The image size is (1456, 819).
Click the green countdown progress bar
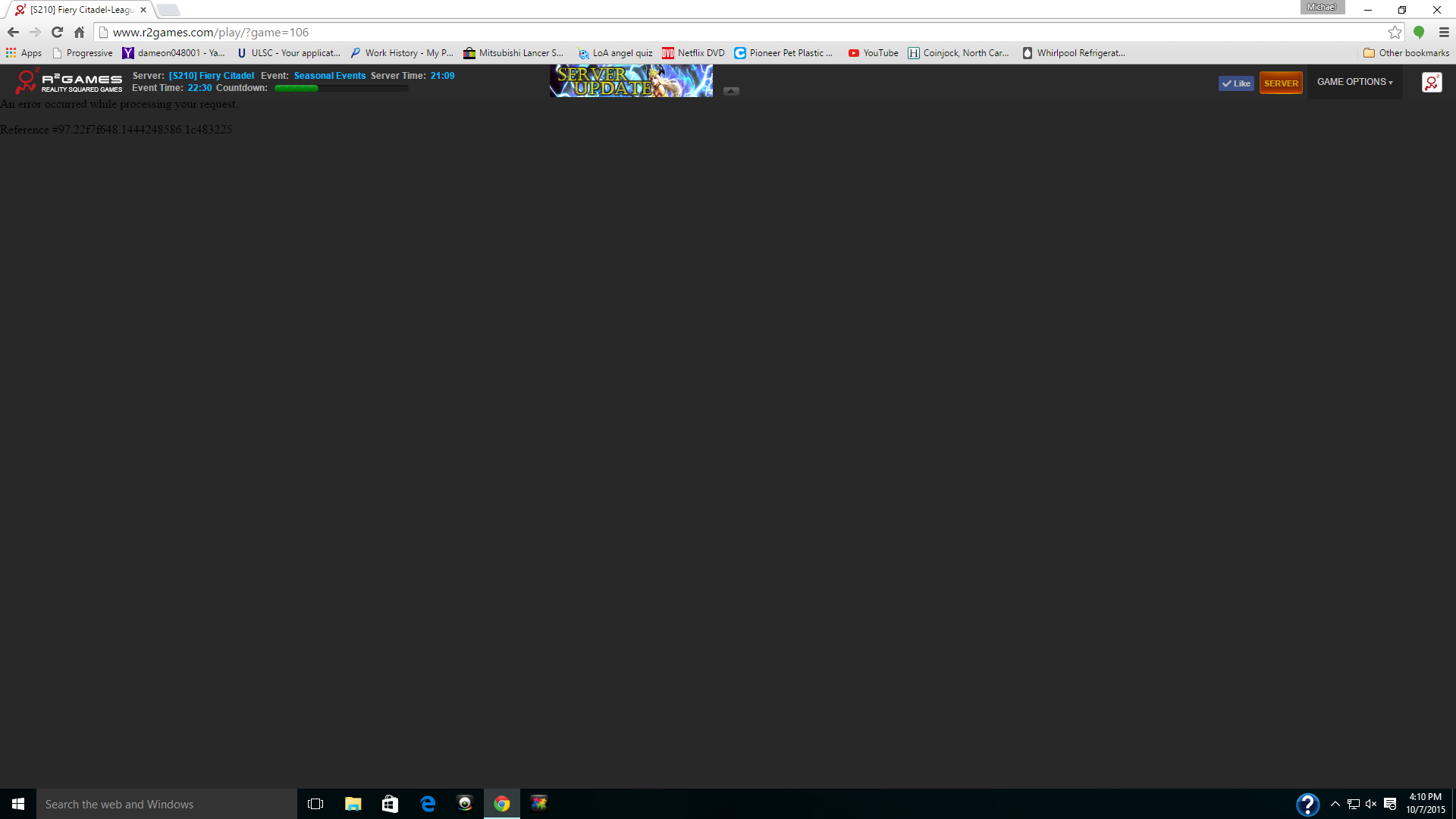point(340,89)
